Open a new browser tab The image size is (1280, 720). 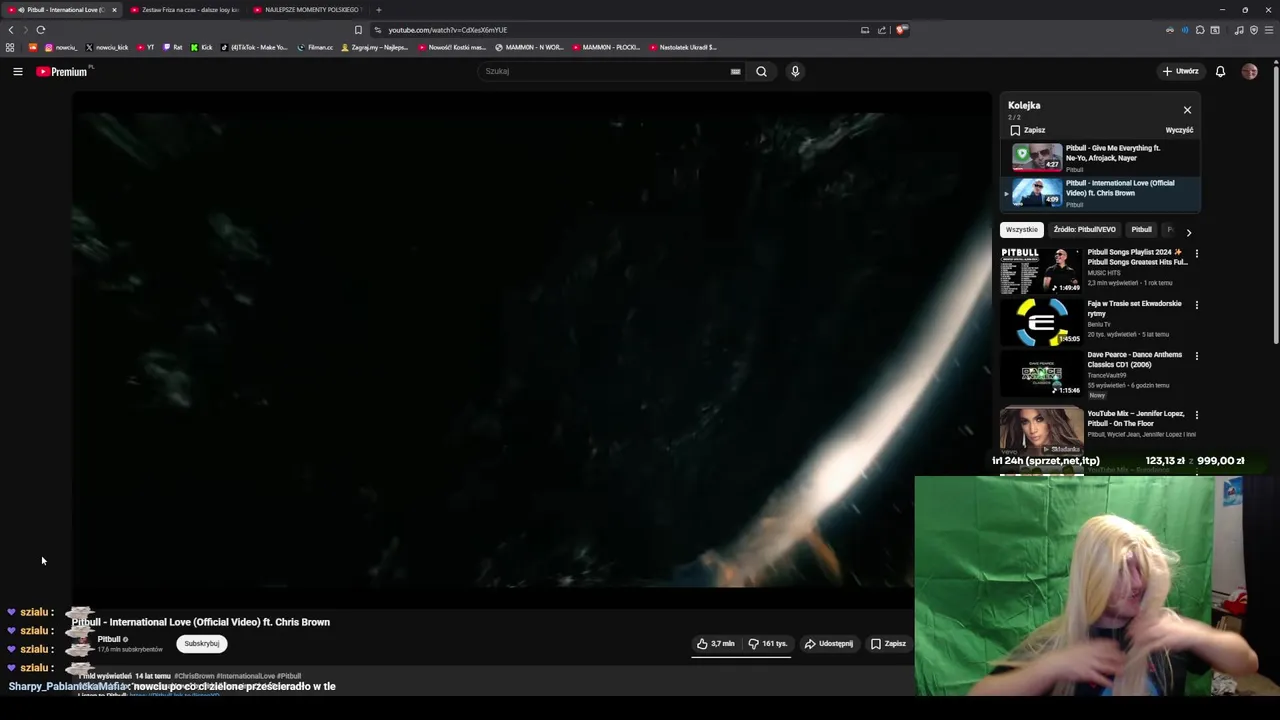379,10
